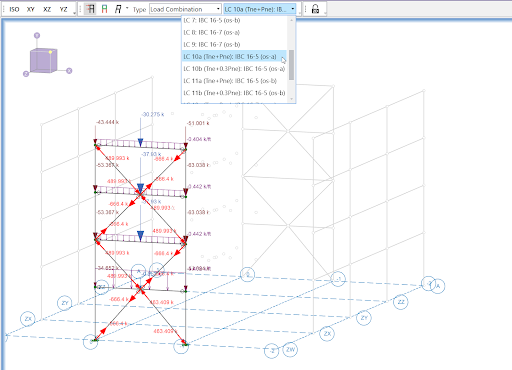Switch to the YZ plane view
This screenshot has height=370, width=512.
pyautogui.click(x=63, y=9)
